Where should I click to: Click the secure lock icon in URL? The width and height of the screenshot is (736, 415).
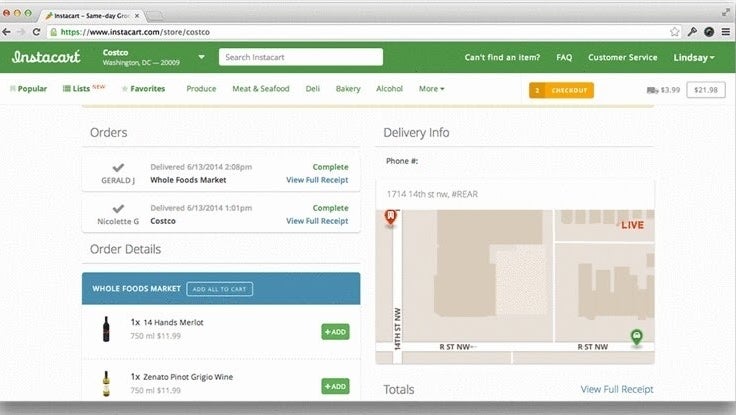point(54,32)
